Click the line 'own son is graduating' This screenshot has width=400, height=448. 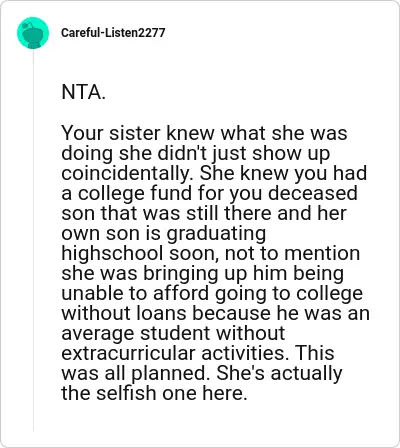[x=164, y=233]
